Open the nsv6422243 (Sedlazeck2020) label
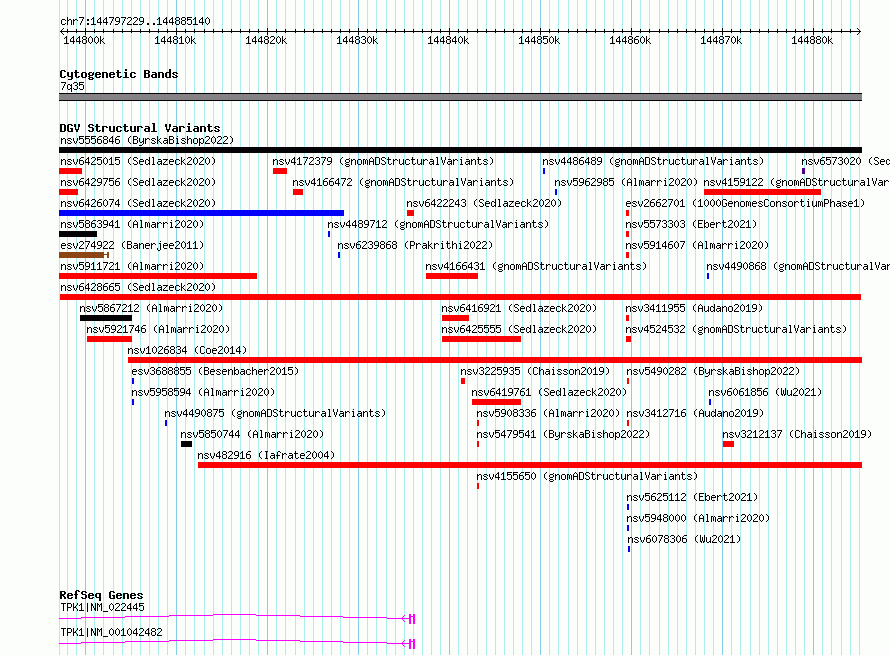The image size is (890, 655). [484, 203]
